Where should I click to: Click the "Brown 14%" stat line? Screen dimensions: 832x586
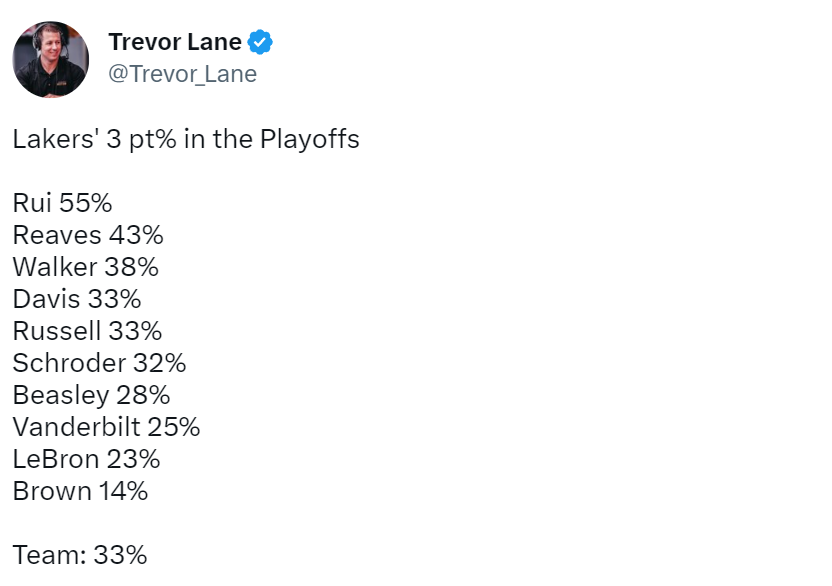(x=80, y=491)
